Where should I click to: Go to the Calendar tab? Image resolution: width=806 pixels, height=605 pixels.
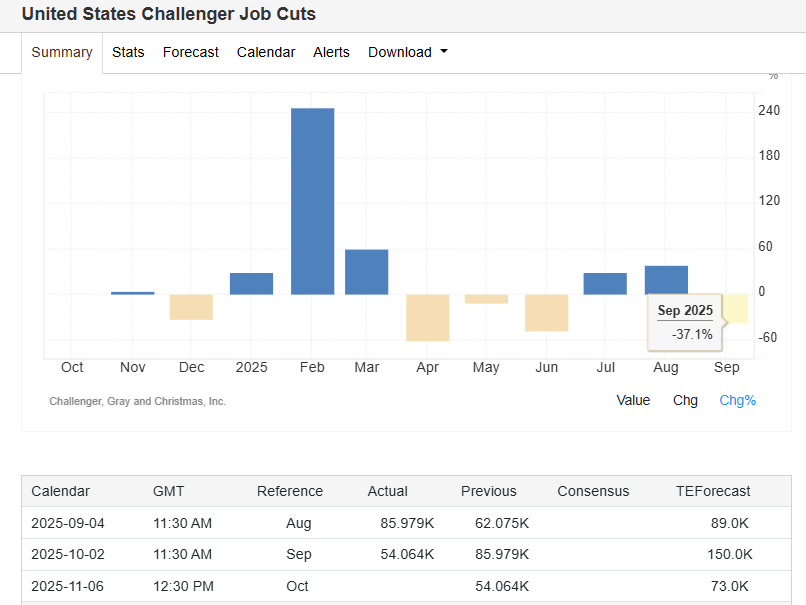click(266, 52)
